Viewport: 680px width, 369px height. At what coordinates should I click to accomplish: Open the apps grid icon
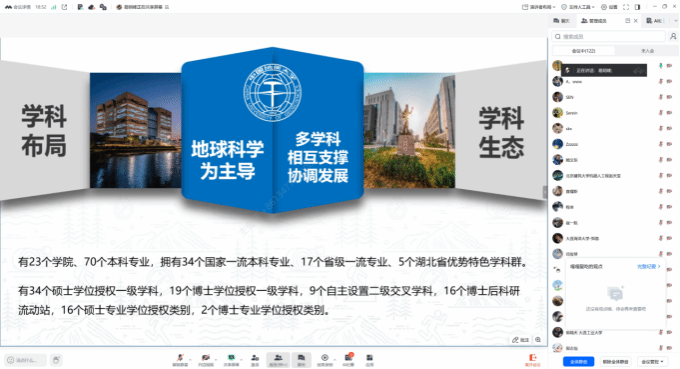point(369,359)
